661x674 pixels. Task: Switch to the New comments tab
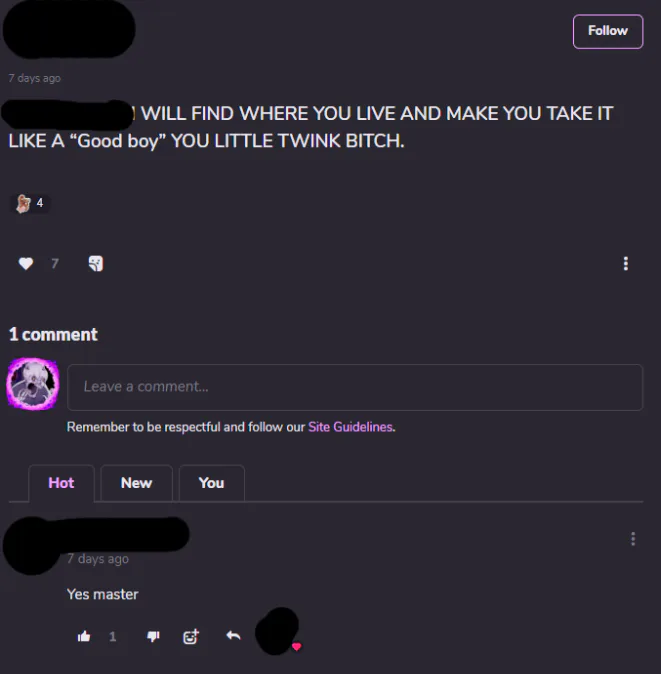click(136, 483)
